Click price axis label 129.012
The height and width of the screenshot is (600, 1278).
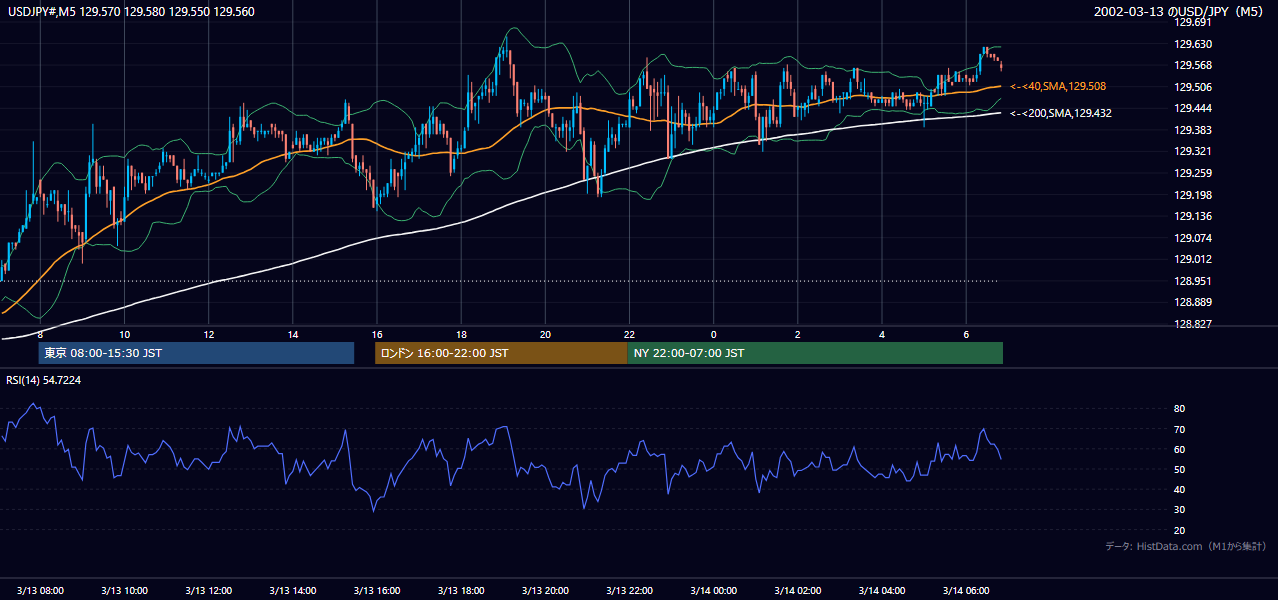(x=1193, y=260)
